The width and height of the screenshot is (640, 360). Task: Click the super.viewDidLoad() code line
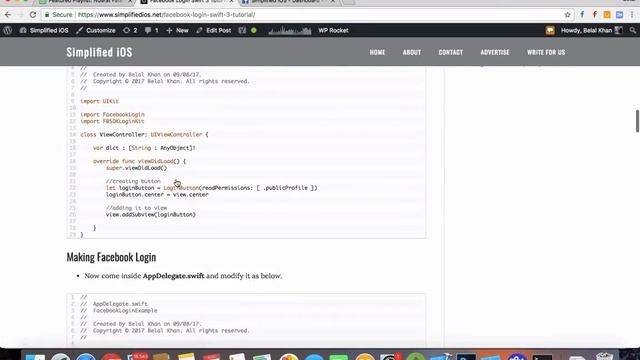tap(136, 168)
